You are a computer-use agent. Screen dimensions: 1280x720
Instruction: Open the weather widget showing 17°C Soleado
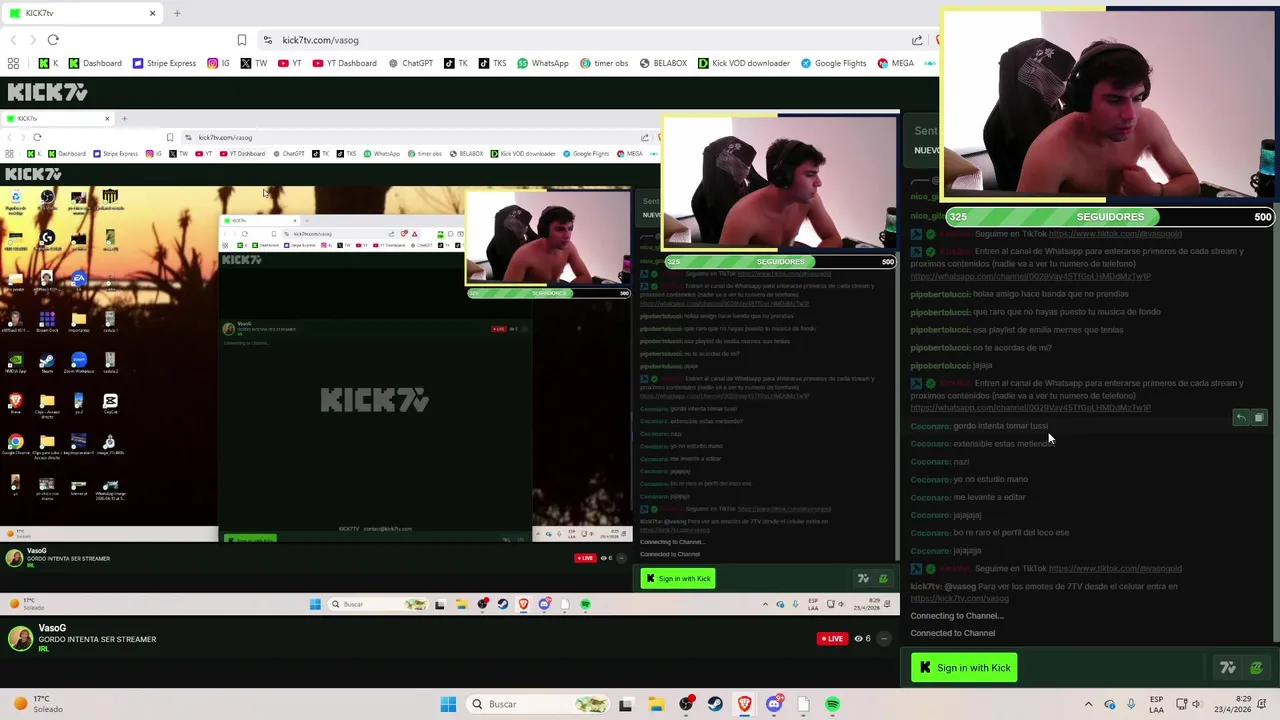click(38, 704)
